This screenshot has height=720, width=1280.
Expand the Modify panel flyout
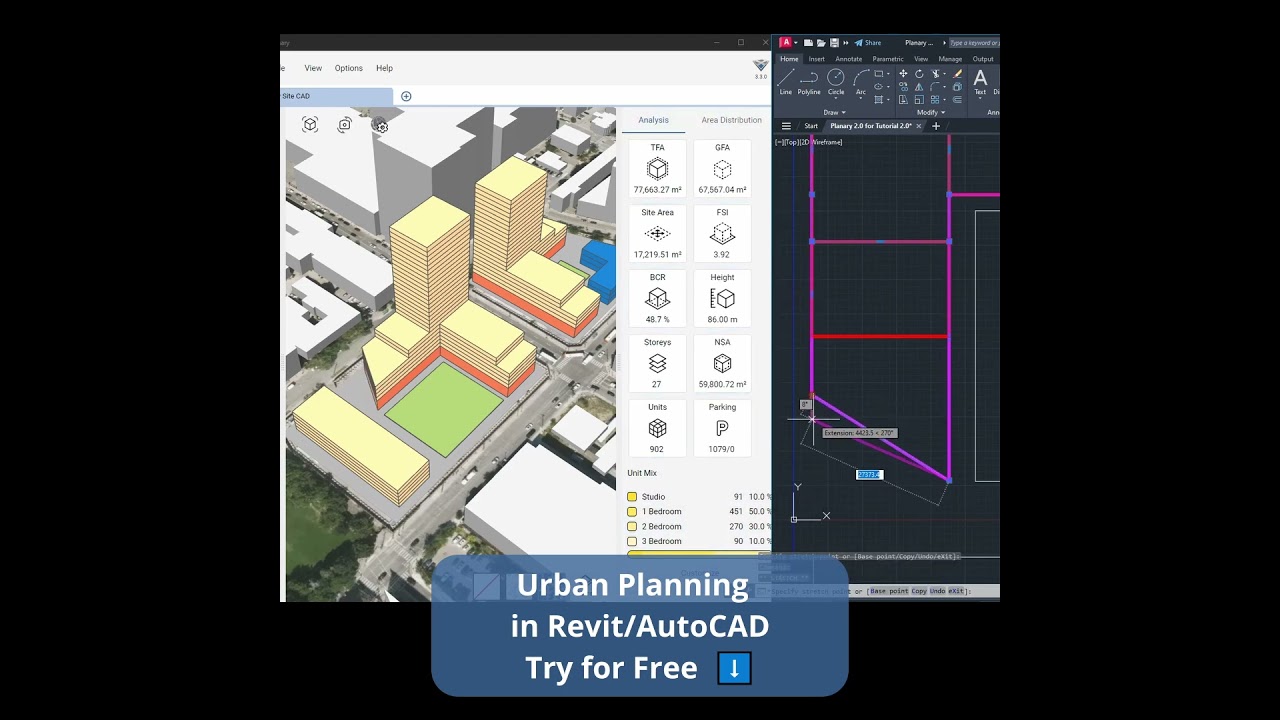930,112
